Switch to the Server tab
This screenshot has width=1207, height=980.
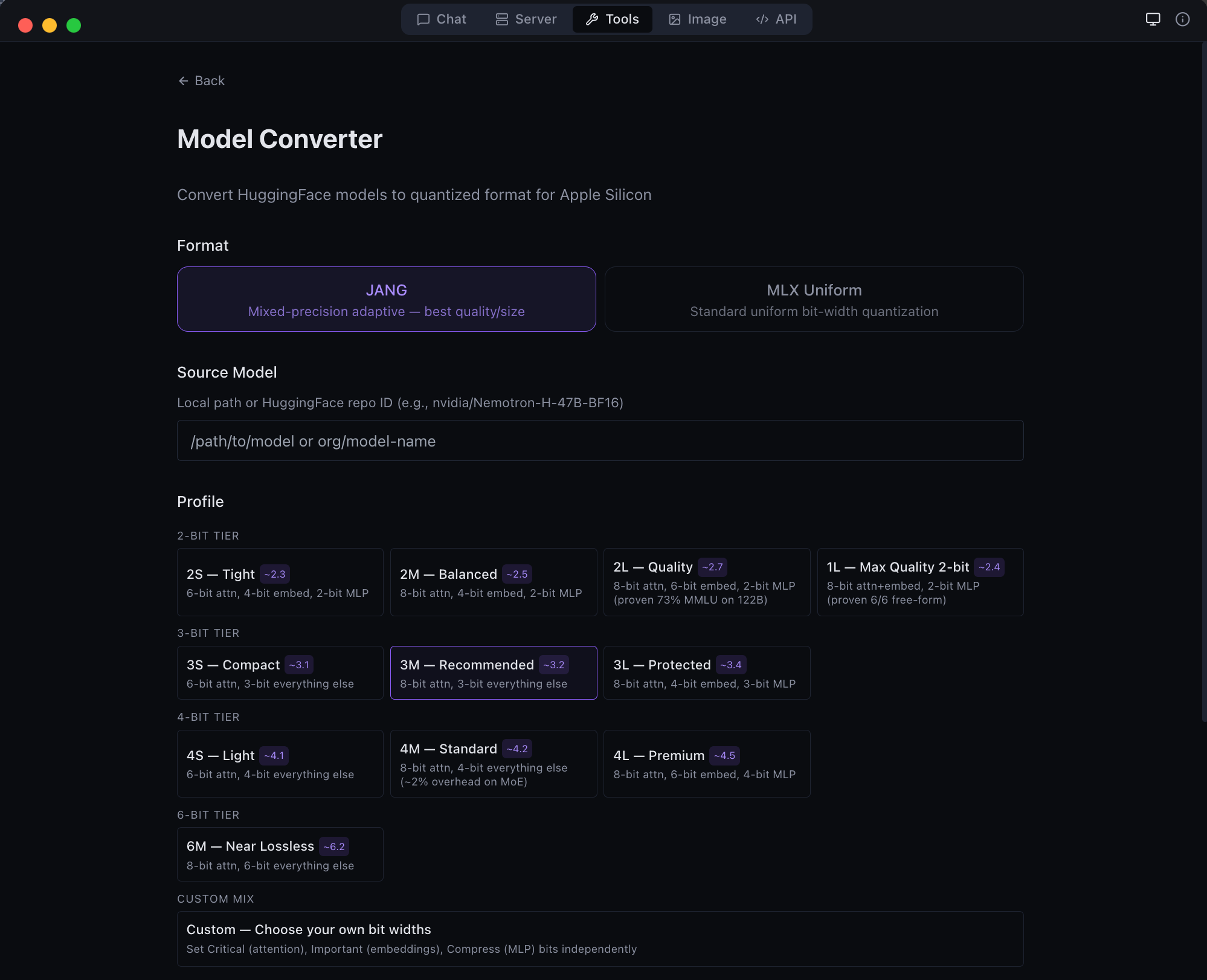tap(525, 19)
